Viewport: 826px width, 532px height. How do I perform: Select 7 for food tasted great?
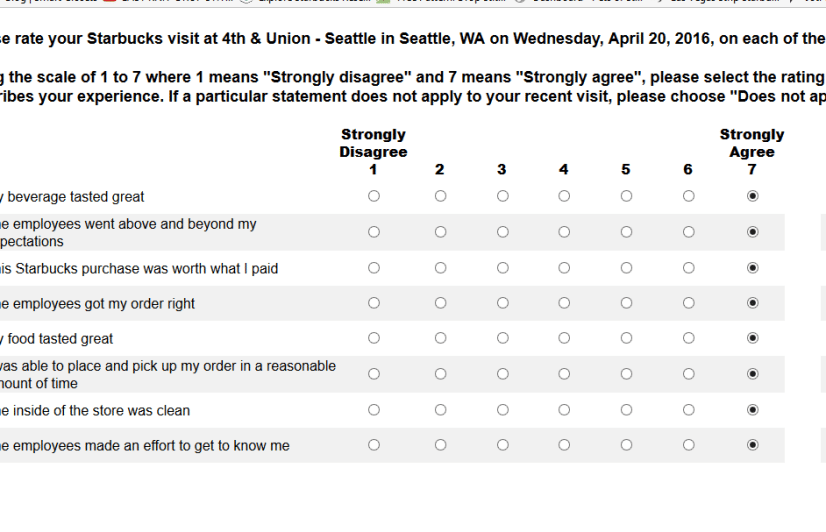(752, 338)
